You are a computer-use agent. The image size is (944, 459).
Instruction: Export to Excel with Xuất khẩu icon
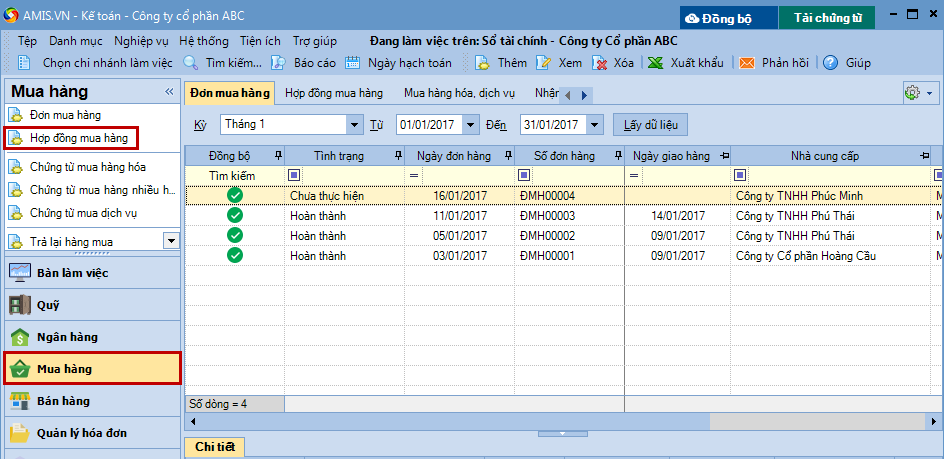[655, 62]
